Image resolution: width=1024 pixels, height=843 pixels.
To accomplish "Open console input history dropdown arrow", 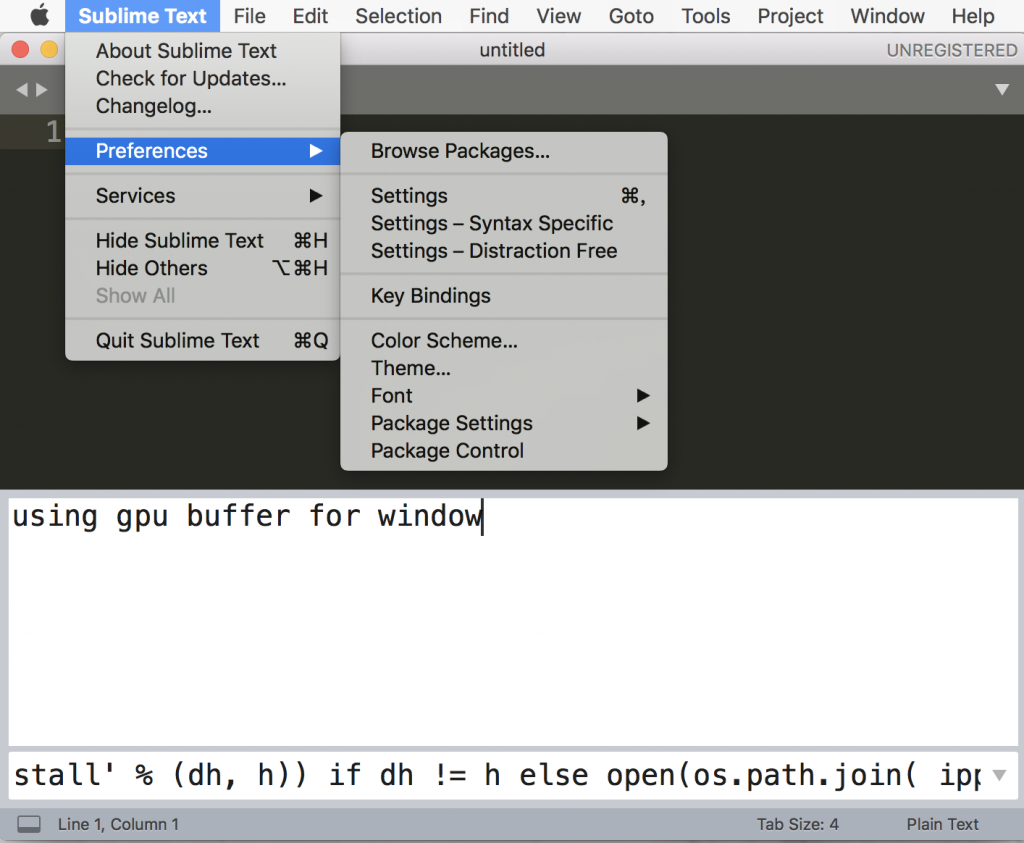I will coord(999,775).
